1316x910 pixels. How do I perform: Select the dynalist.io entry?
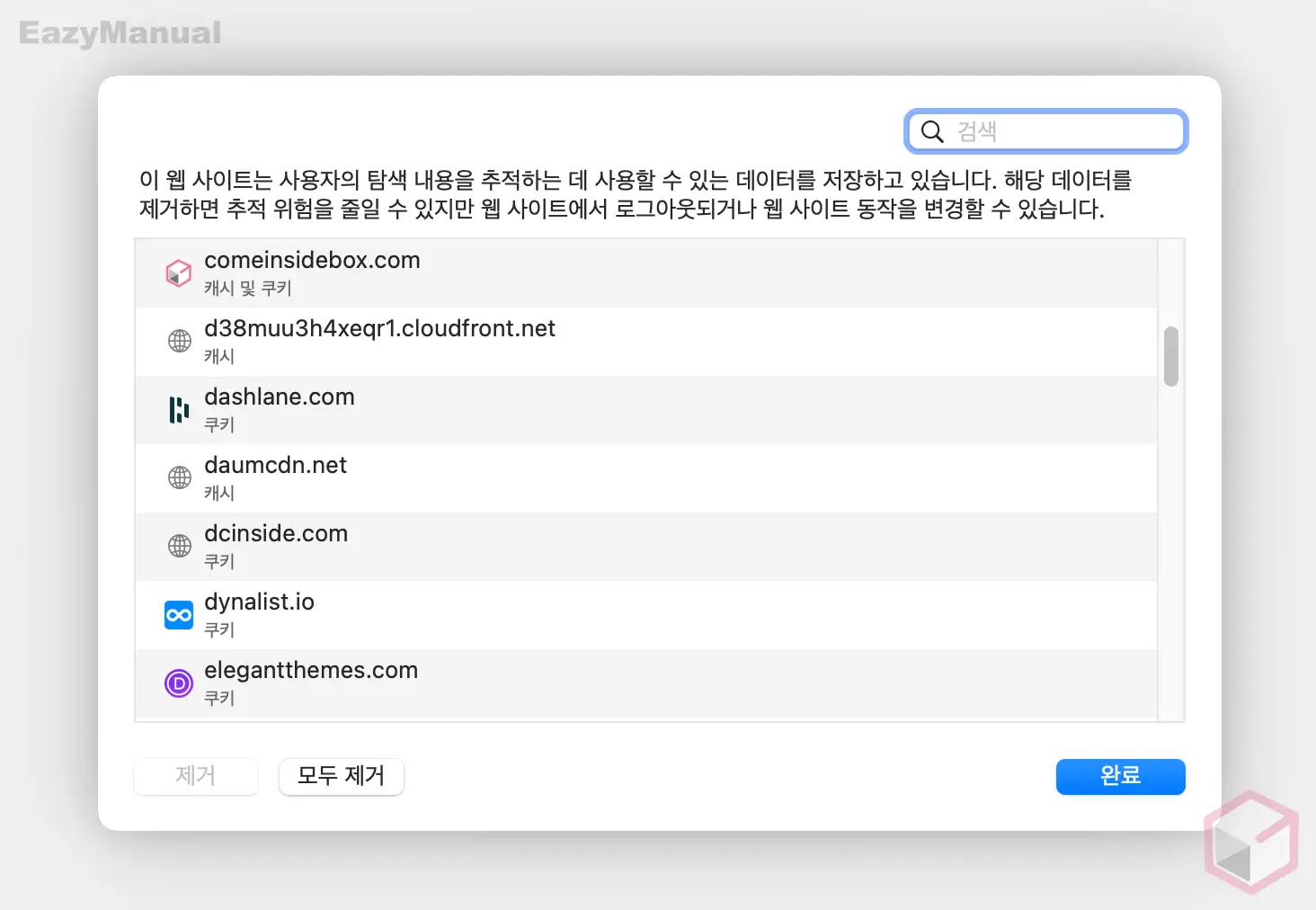click(x=646, y=615)
